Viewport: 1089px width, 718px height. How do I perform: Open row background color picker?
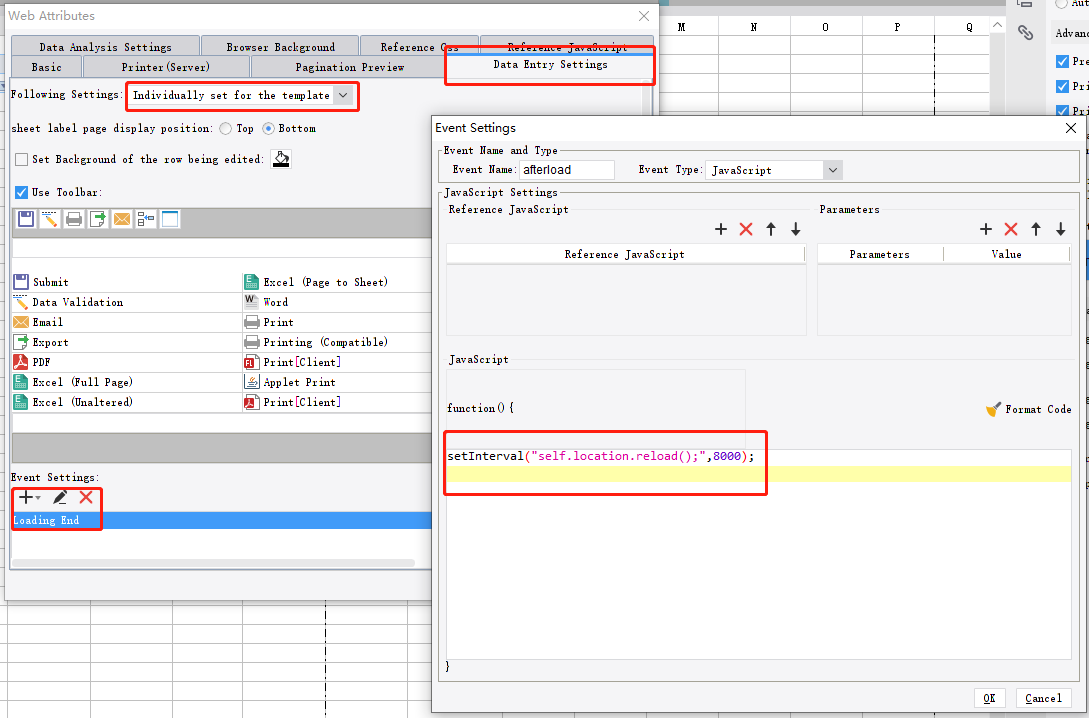(281, 159)
